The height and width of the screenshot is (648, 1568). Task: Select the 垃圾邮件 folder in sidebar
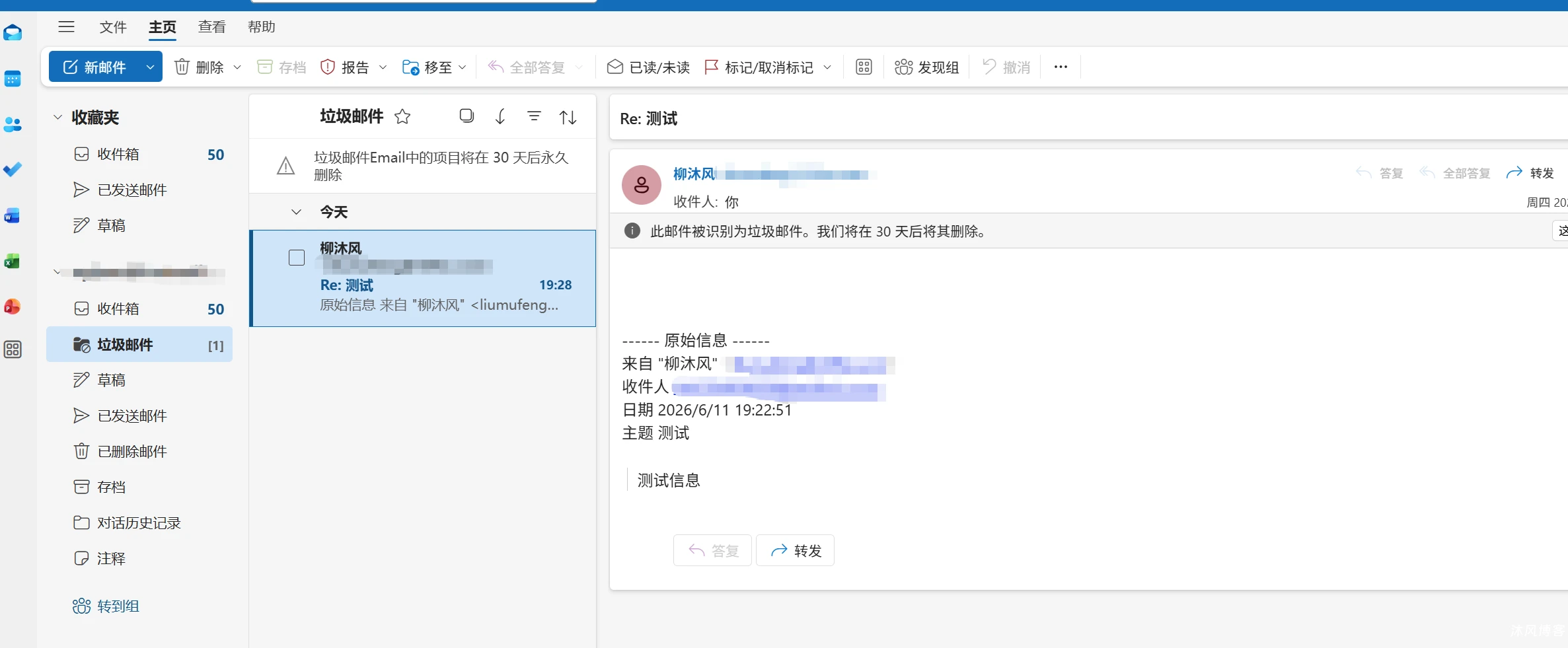[139, 344]
